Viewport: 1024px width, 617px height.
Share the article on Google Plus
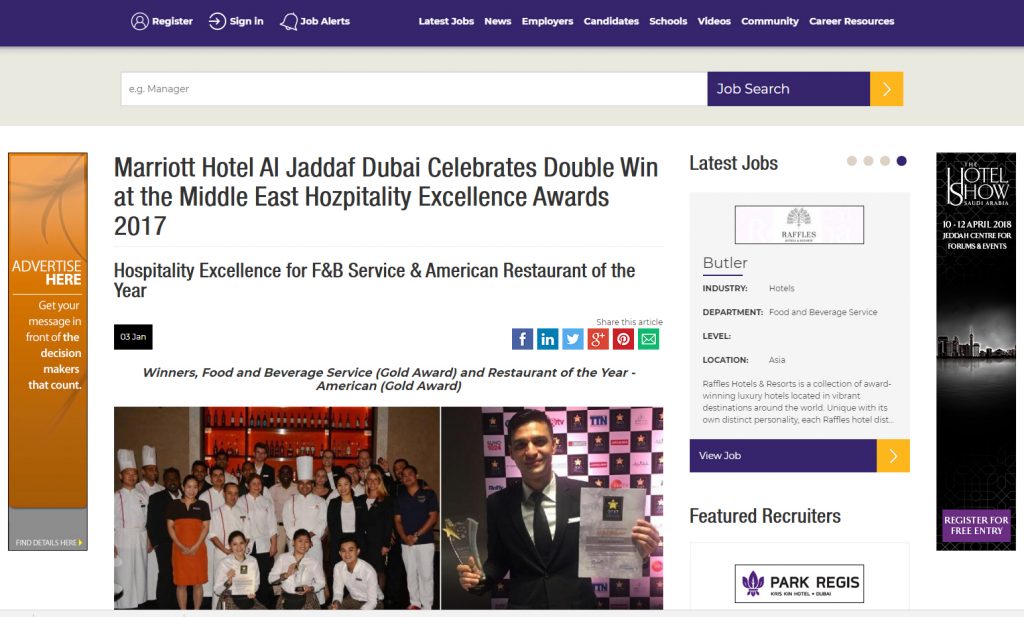tap(598, 339)
